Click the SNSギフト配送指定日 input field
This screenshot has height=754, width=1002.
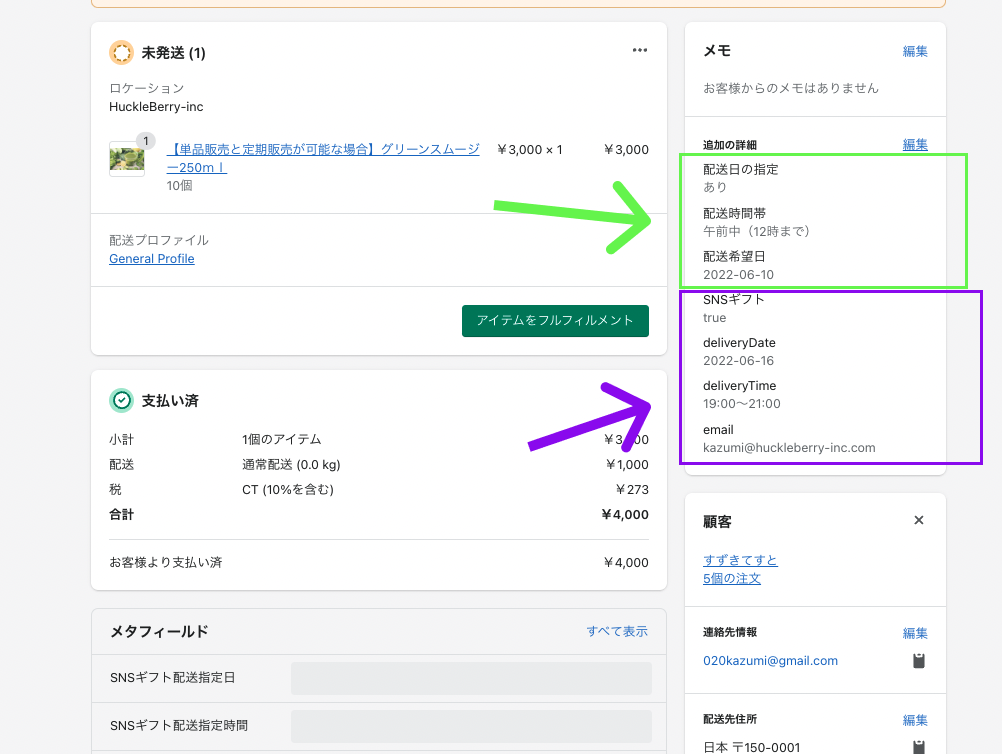[471, 678]
